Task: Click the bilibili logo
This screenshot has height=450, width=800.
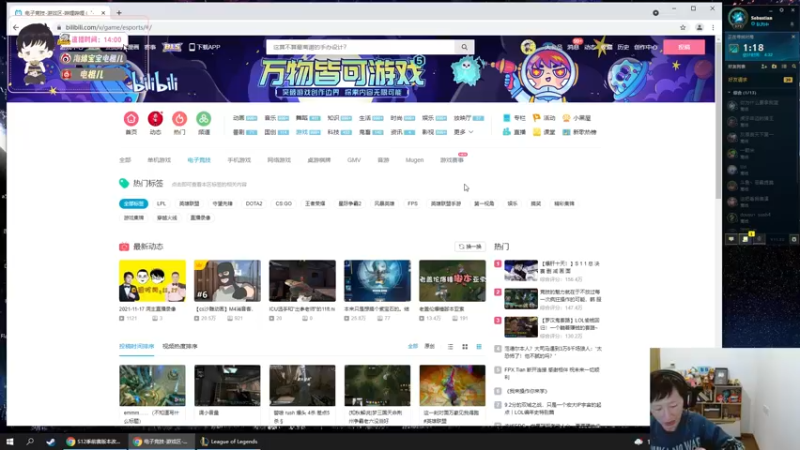Action: click(156, 83)
